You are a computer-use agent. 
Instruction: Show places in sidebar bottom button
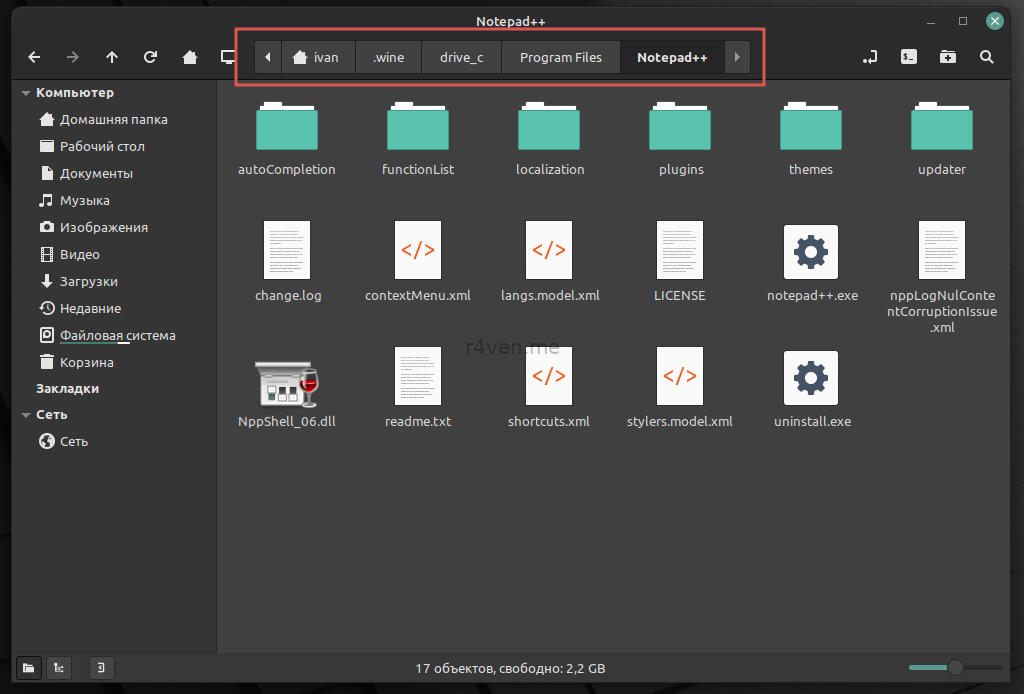coord(30,667)
